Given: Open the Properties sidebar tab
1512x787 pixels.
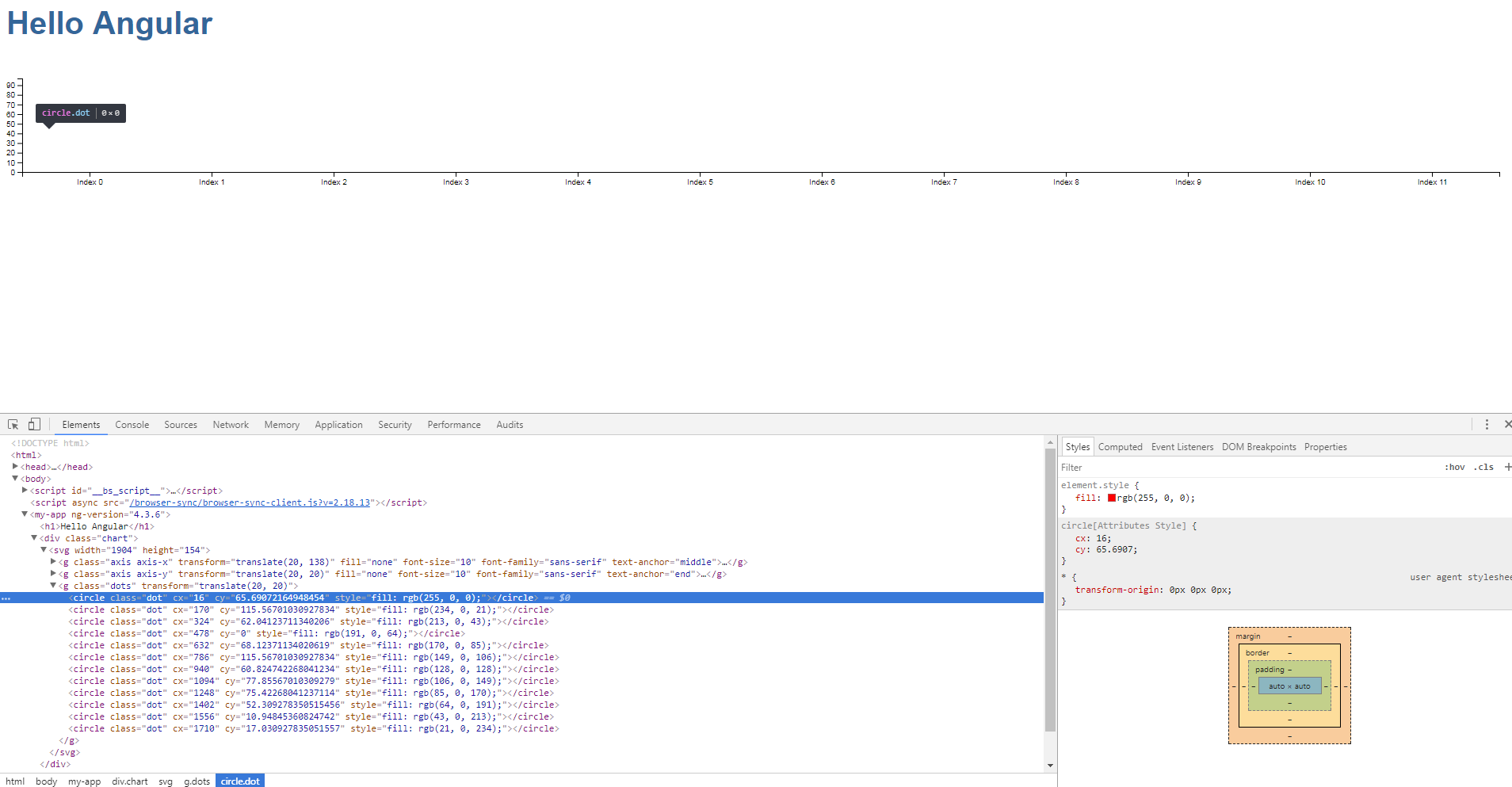Looking at the screenshot, I should [1326, 447].
